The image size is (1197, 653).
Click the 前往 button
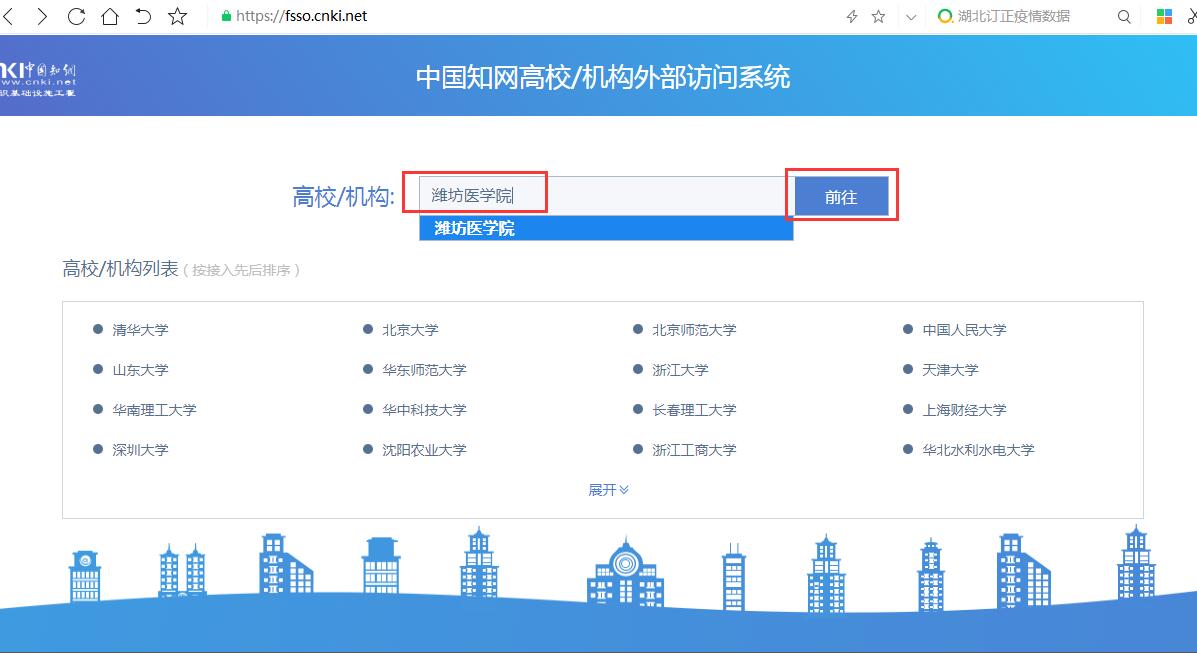tap(841, 197)
